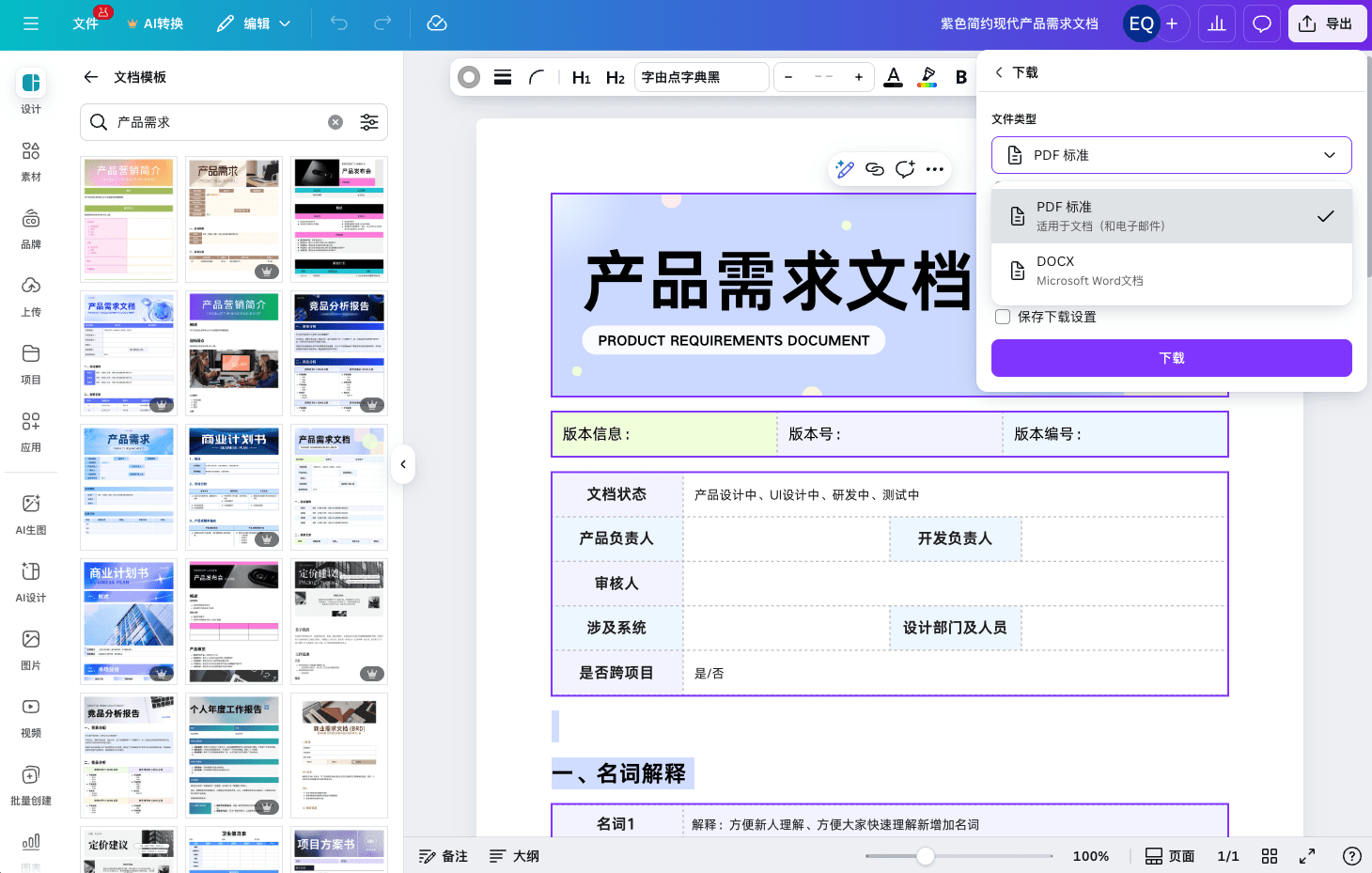1372x873 pixels.
Task: Apply H2 heading style
Action: [616, 77]
